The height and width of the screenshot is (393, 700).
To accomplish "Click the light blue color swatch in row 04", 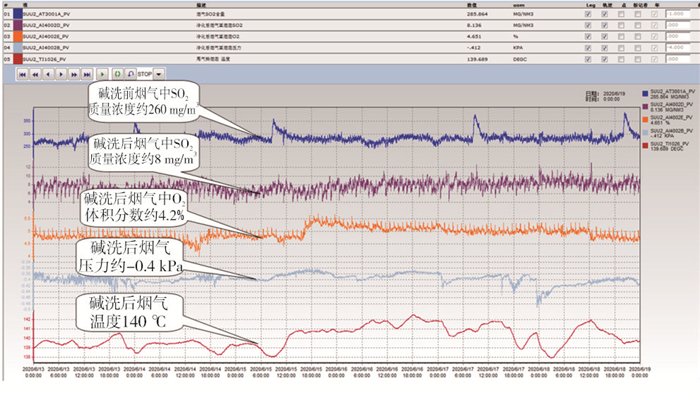I will [17, 47].
